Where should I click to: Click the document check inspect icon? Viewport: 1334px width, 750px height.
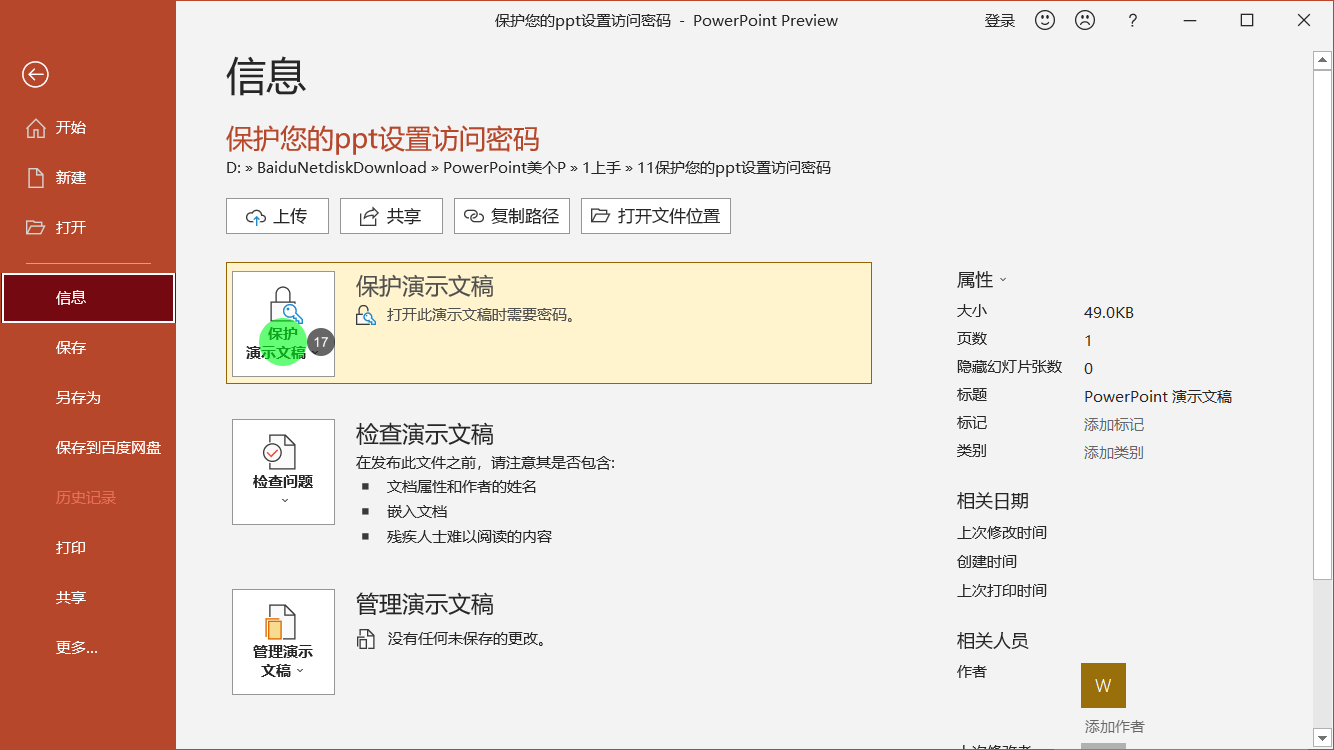(x=280, y=452)
